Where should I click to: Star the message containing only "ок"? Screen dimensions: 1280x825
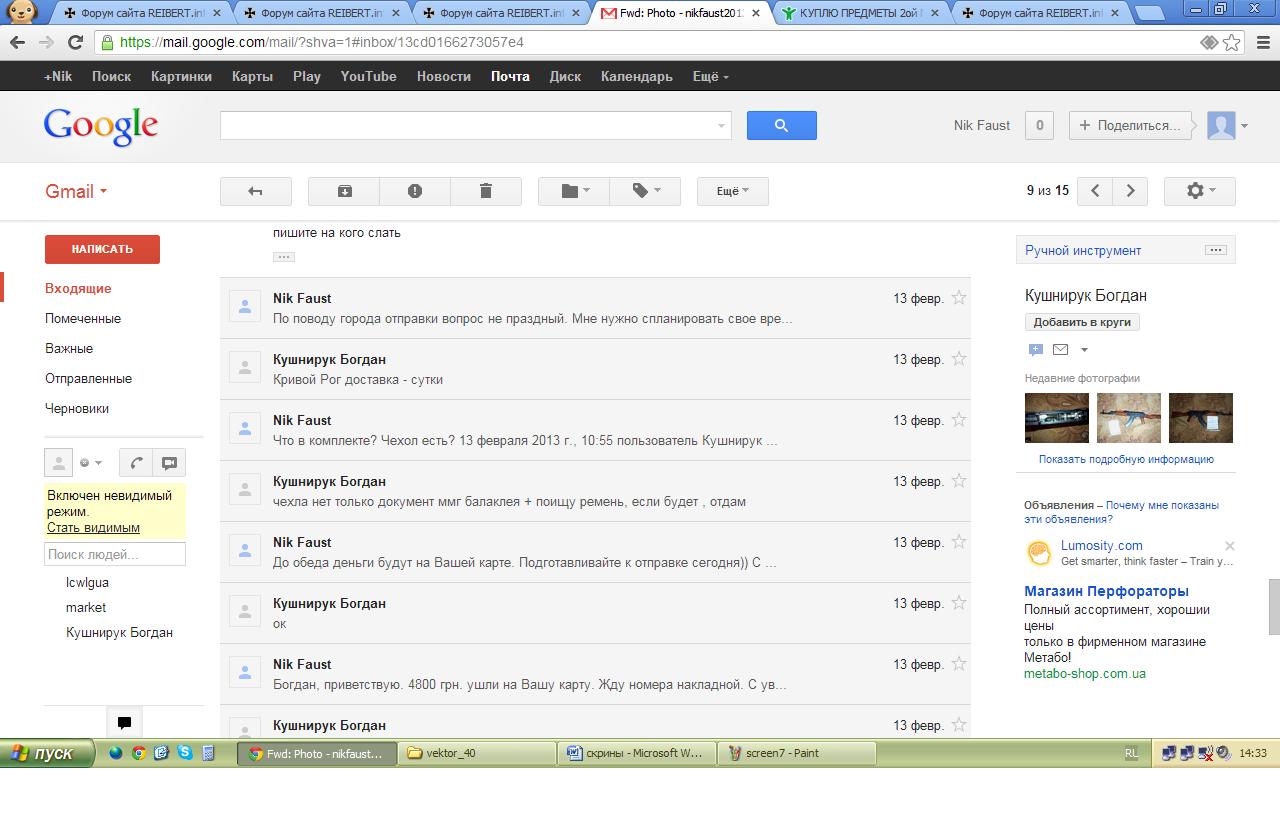coord(959,603)
